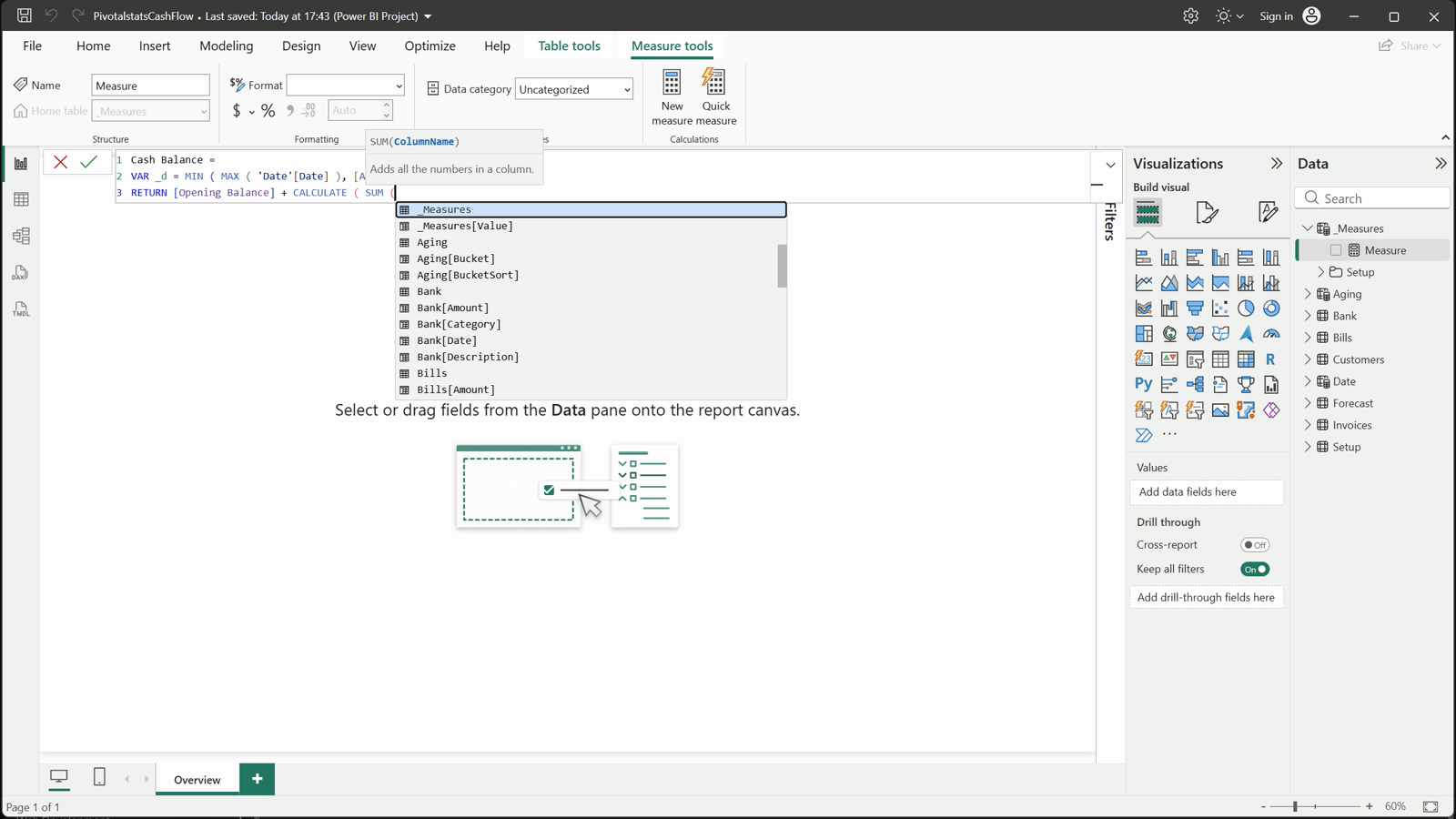Image resolution: width=1456 pixels, height=819 pixels.
Task: Switch to mobile layout icon at bottom
Action: 100,776
